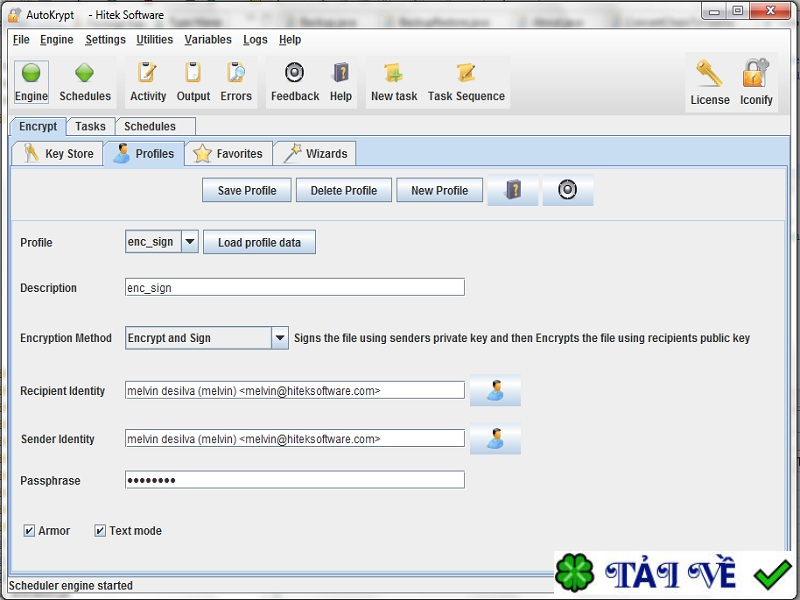Click feedback button beside profile help button

click(x=567, y=190)
